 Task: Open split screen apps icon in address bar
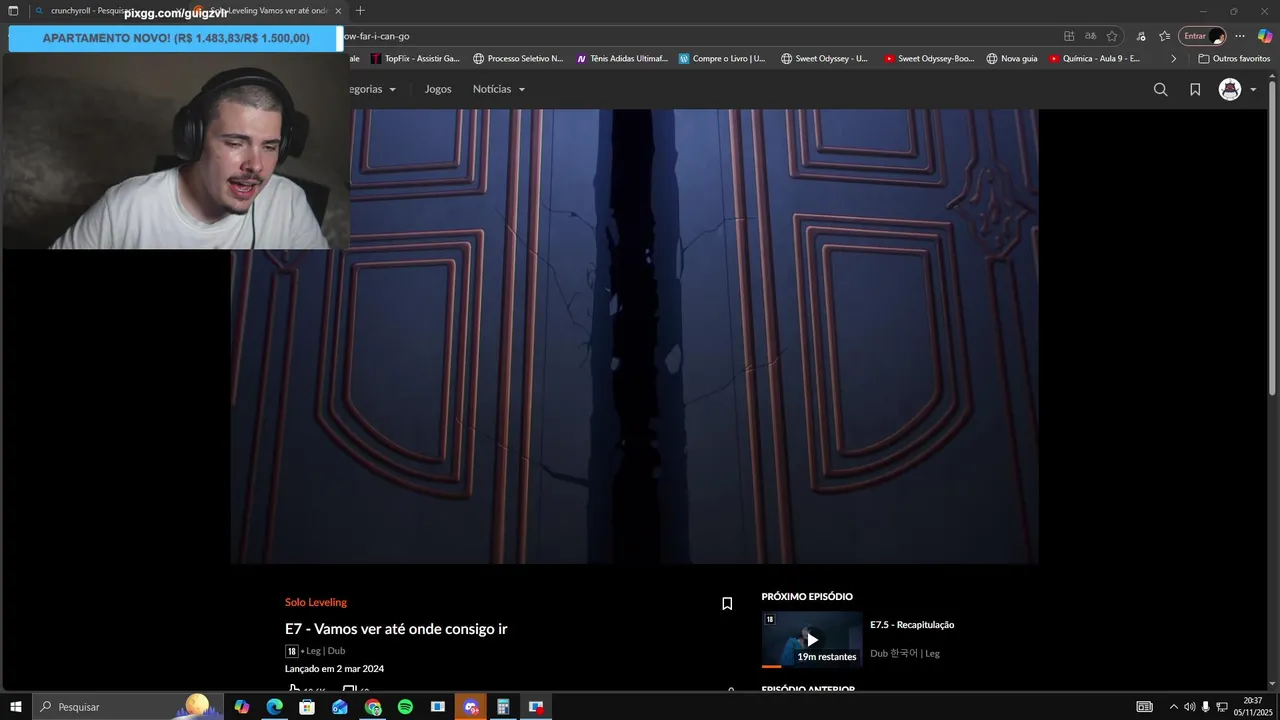pos(1069,36)
